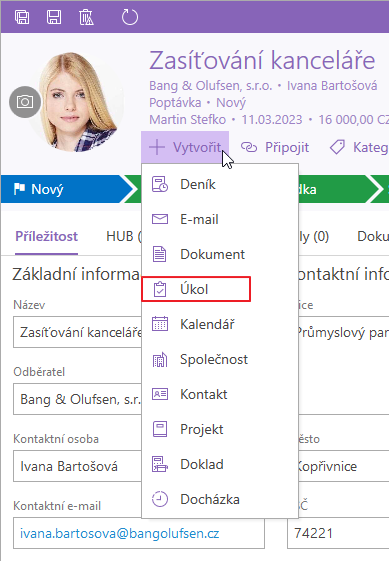389x561 pixels.
Task: Click the Doklad invoice icon
Action: tap(160, 464)
